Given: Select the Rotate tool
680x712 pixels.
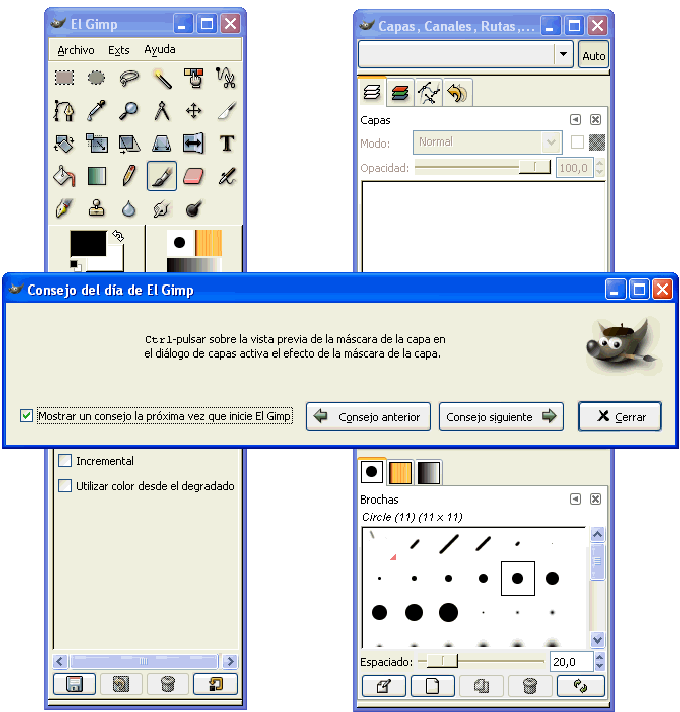Looking at the screenshot, I should pos(64,143).
